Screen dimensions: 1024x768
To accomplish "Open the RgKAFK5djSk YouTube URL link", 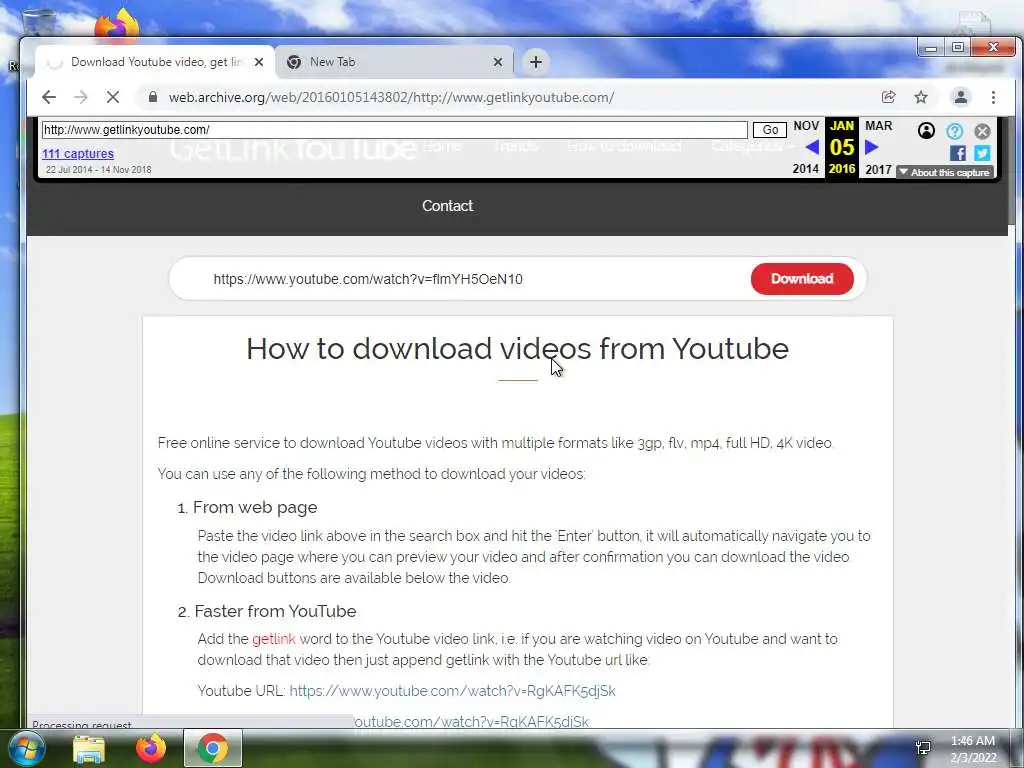I will click(x=452, y=691).
